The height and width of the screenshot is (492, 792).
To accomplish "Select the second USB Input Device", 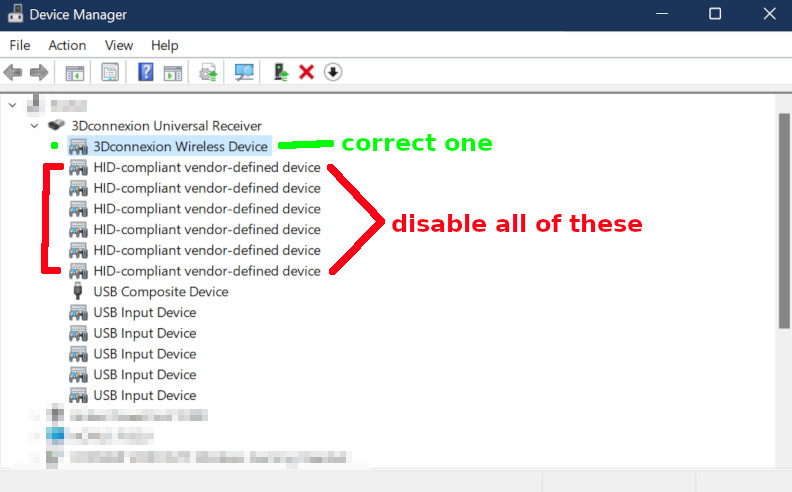I will (144, 333).
